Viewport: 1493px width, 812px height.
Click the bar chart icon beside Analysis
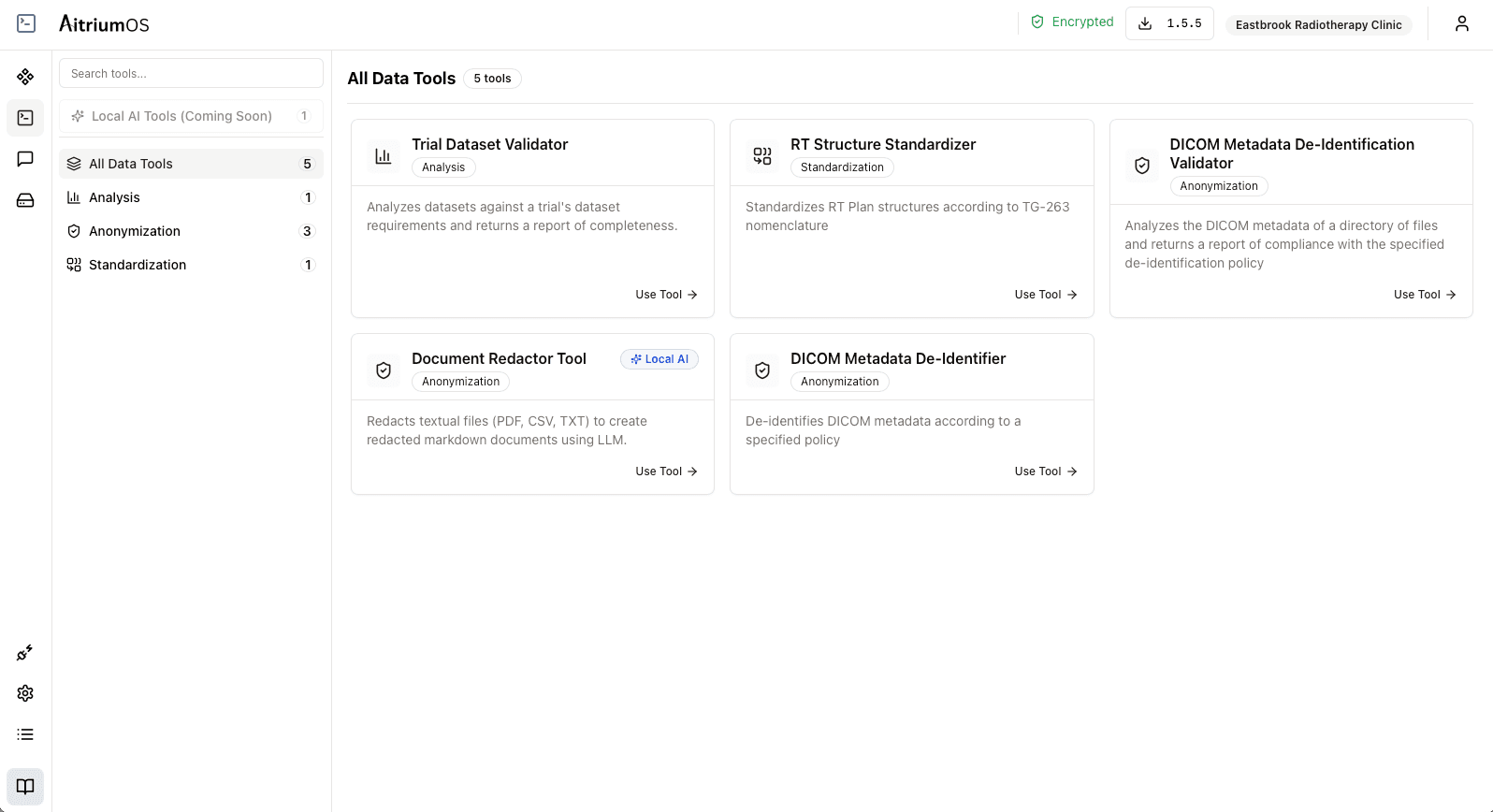tap(74, 197)
